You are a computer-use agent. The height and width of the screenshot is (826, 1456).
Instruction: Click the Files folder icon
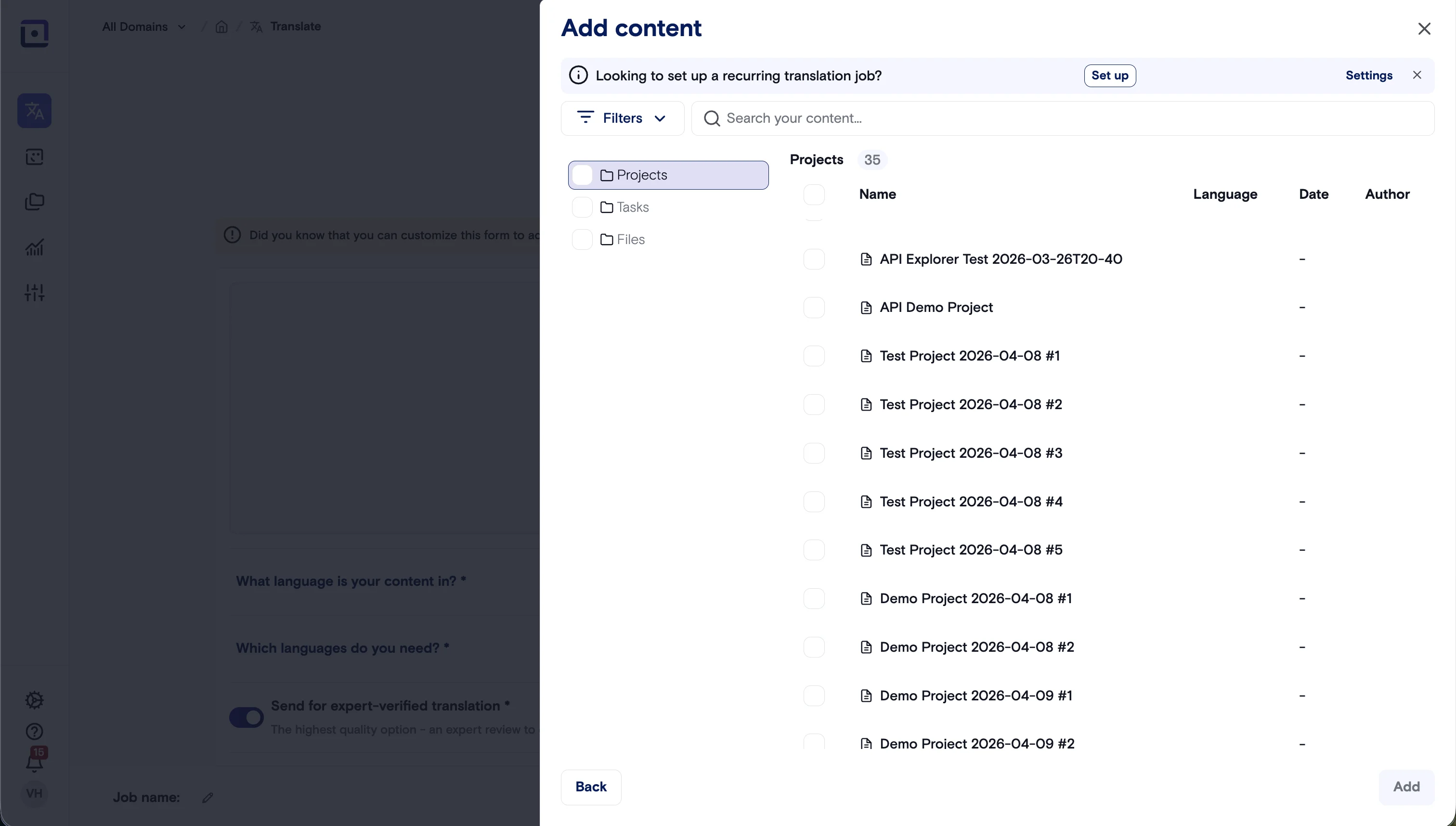607,240
